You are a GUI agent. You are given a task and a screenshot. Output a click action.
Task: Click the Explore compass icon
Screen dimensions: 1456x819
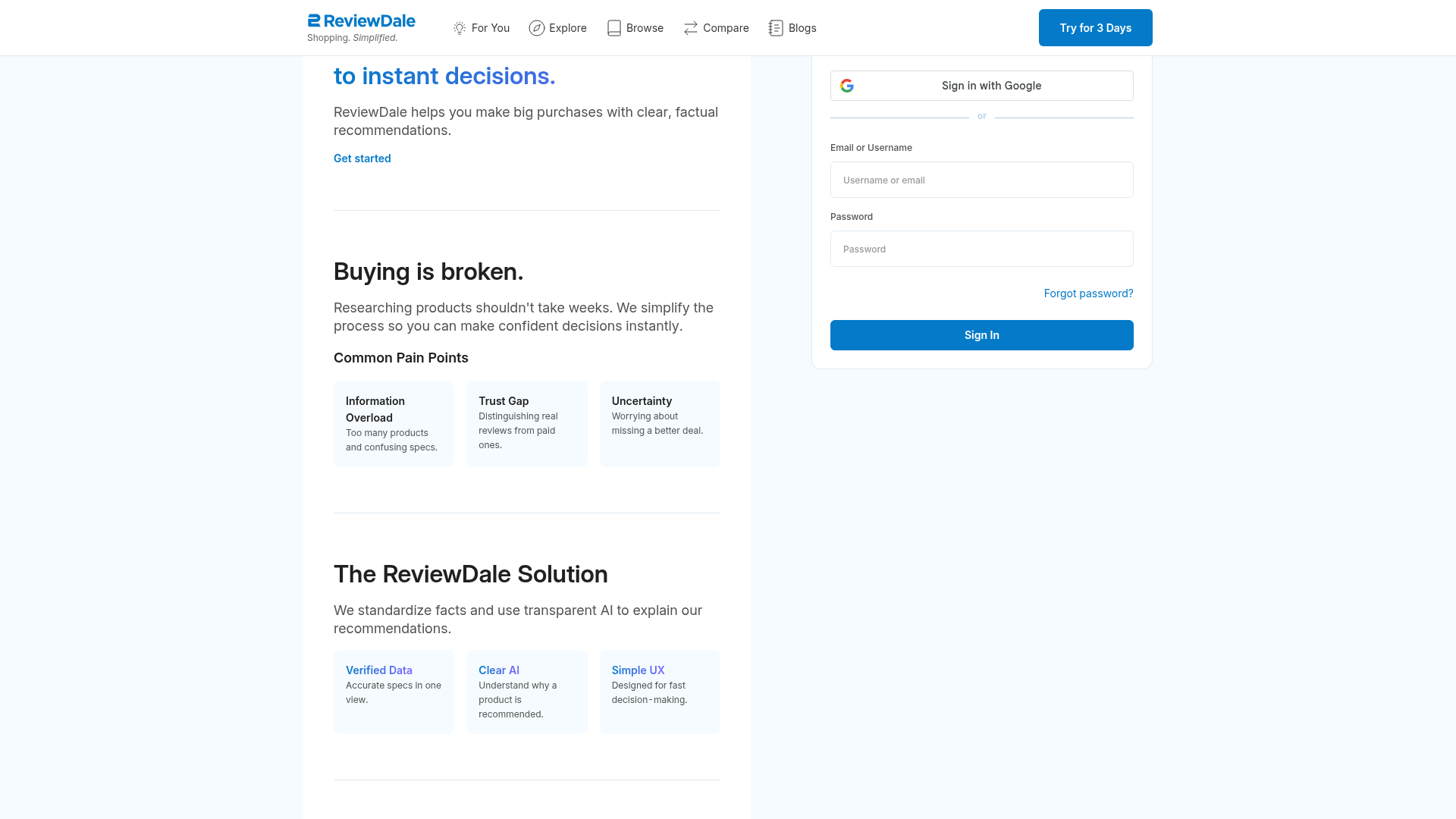pos(537,28)
